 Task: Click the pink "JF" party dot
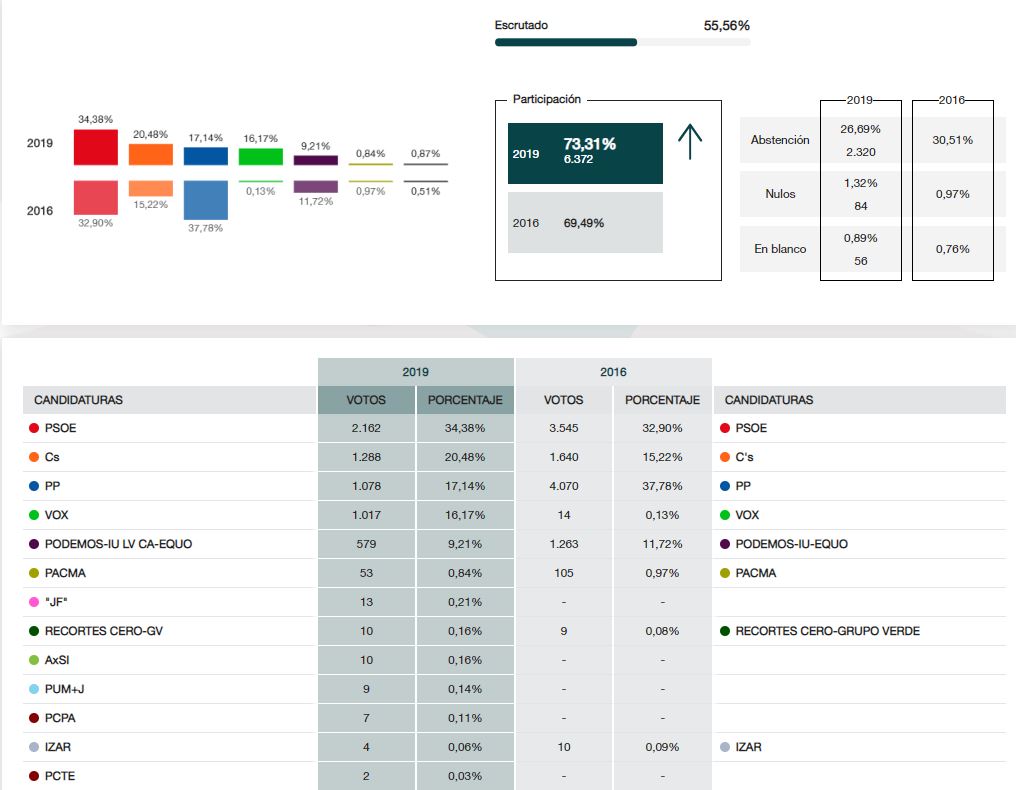[35, 602]
